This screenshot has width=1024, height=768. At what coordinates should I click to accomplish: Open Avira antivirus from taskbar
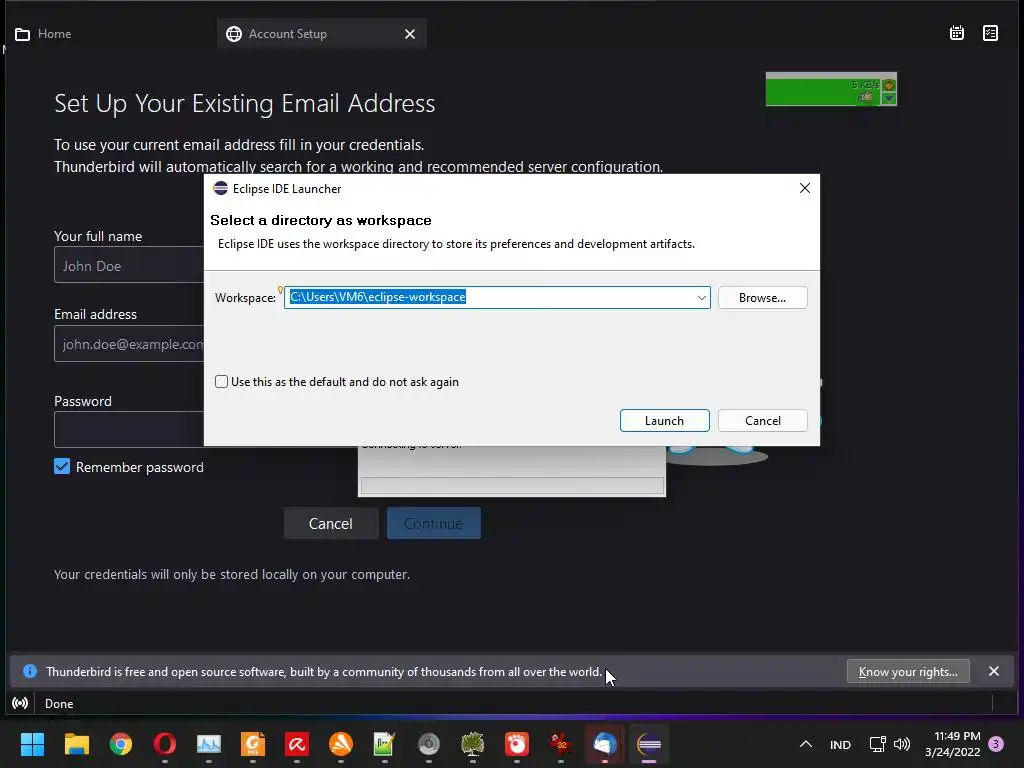point(296,744)
